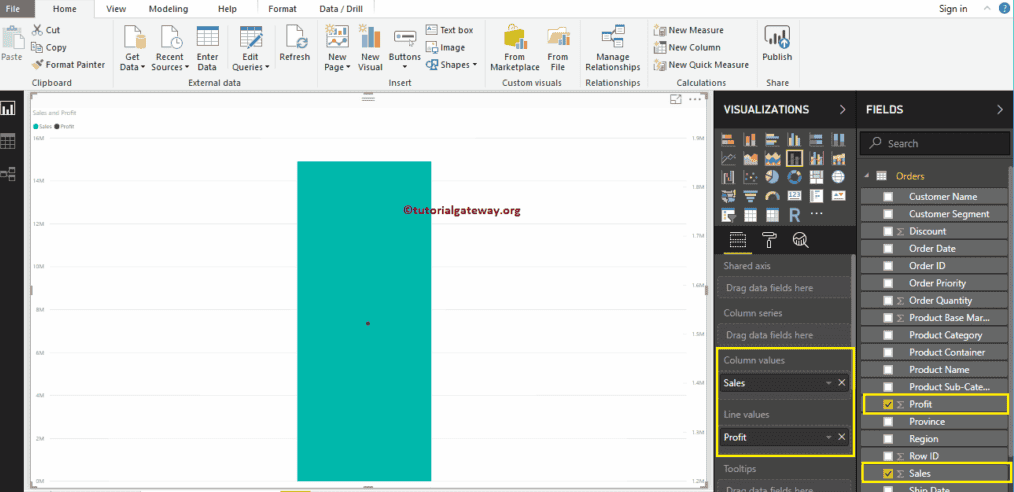Choose the waterfall chart visual
This screenshot has width=1014, height=492.
point(728,177)
